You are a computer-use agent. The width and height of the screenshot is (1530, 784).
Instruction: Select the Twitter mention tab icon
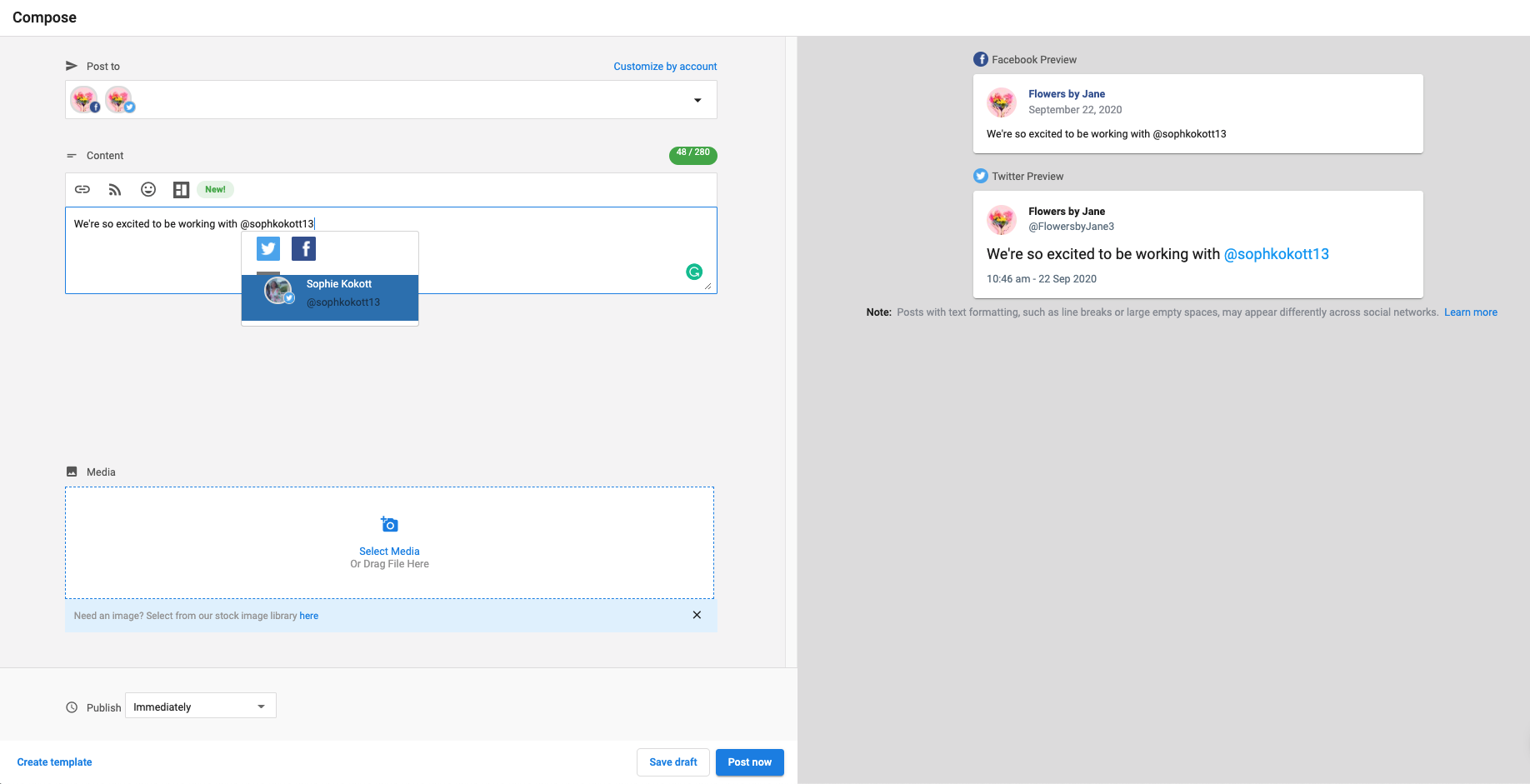[268, 249]
